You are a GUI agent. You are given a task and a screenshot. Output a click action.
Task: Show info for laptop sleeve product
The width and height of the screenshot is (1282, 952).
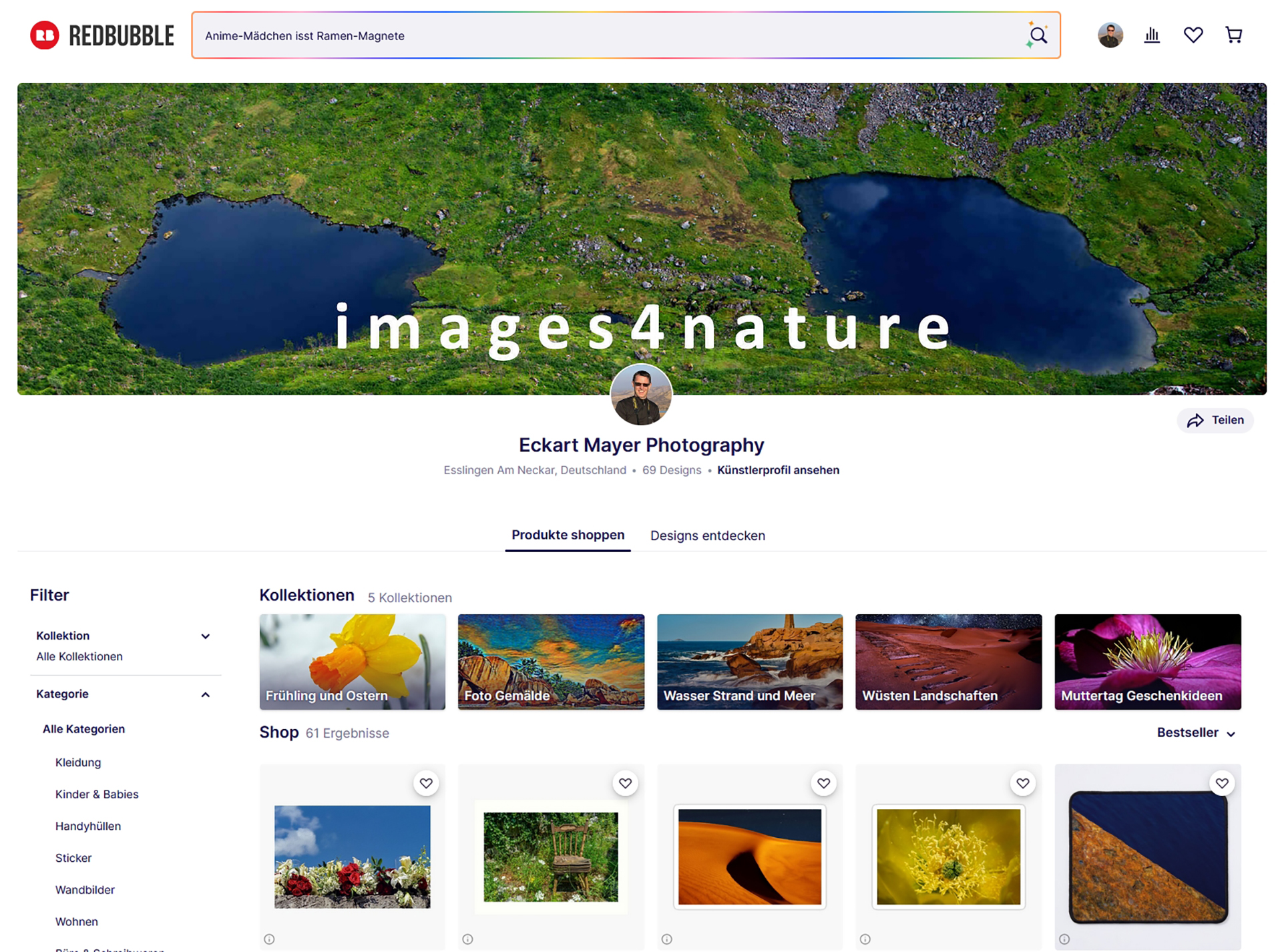point(1064,939)
